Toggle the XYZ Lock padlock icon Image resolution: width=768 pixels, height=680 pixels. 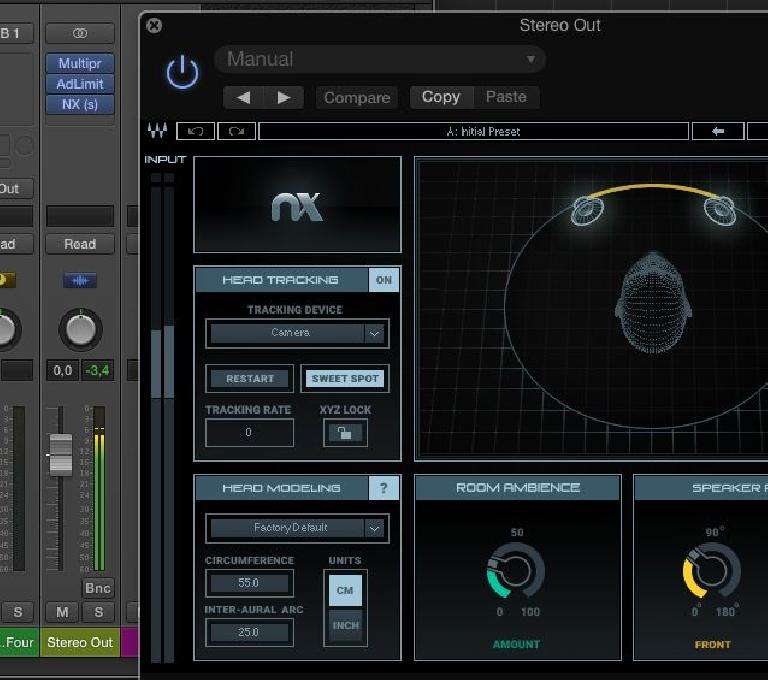click(345, 433)
